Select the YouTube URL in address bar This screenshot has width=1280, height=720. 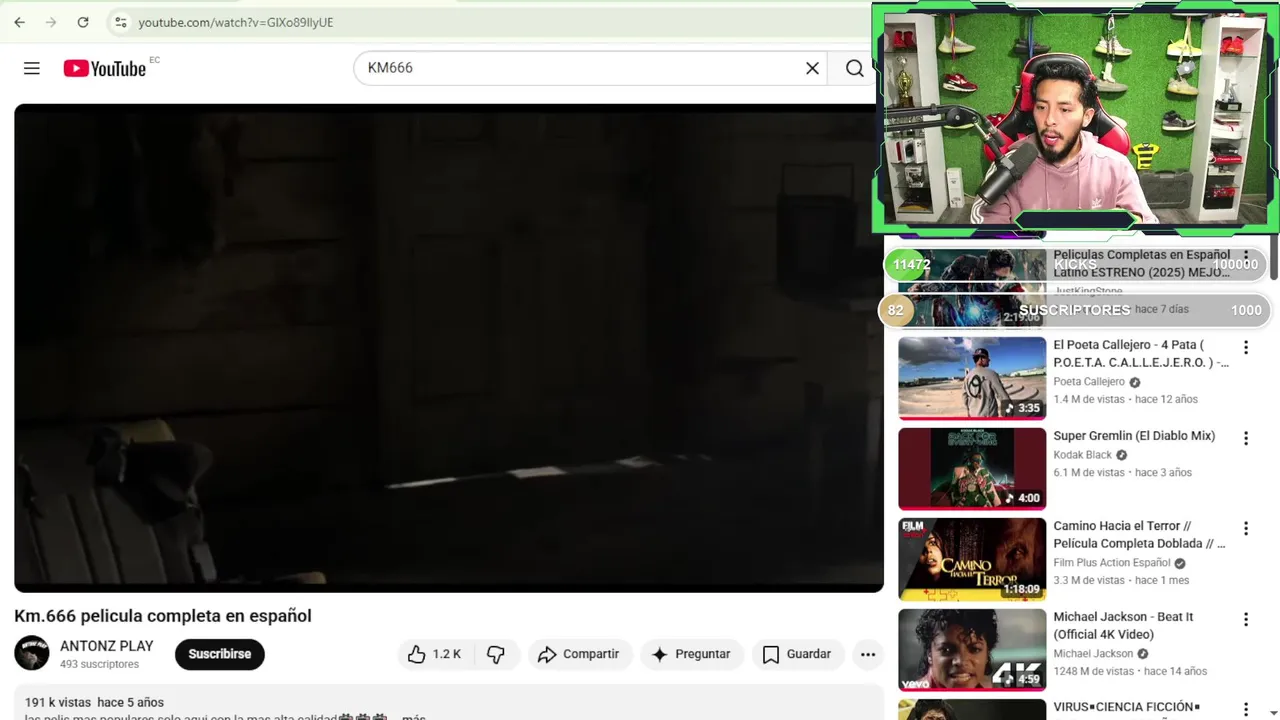[236, 22]
